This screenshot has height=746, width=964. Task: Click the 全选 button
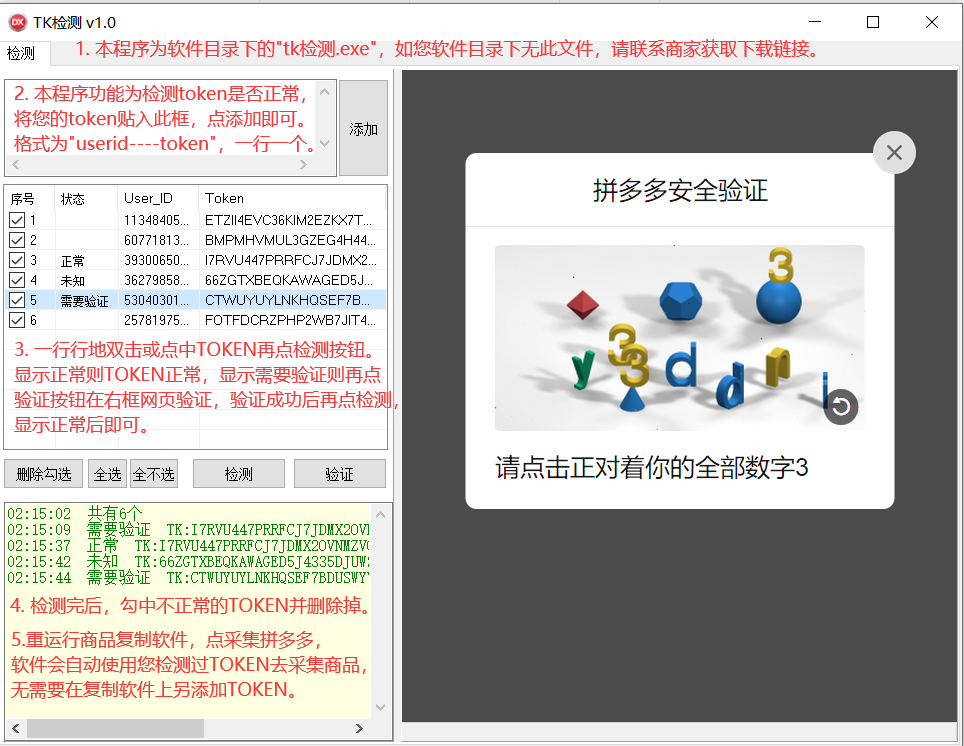pos(108,474)
